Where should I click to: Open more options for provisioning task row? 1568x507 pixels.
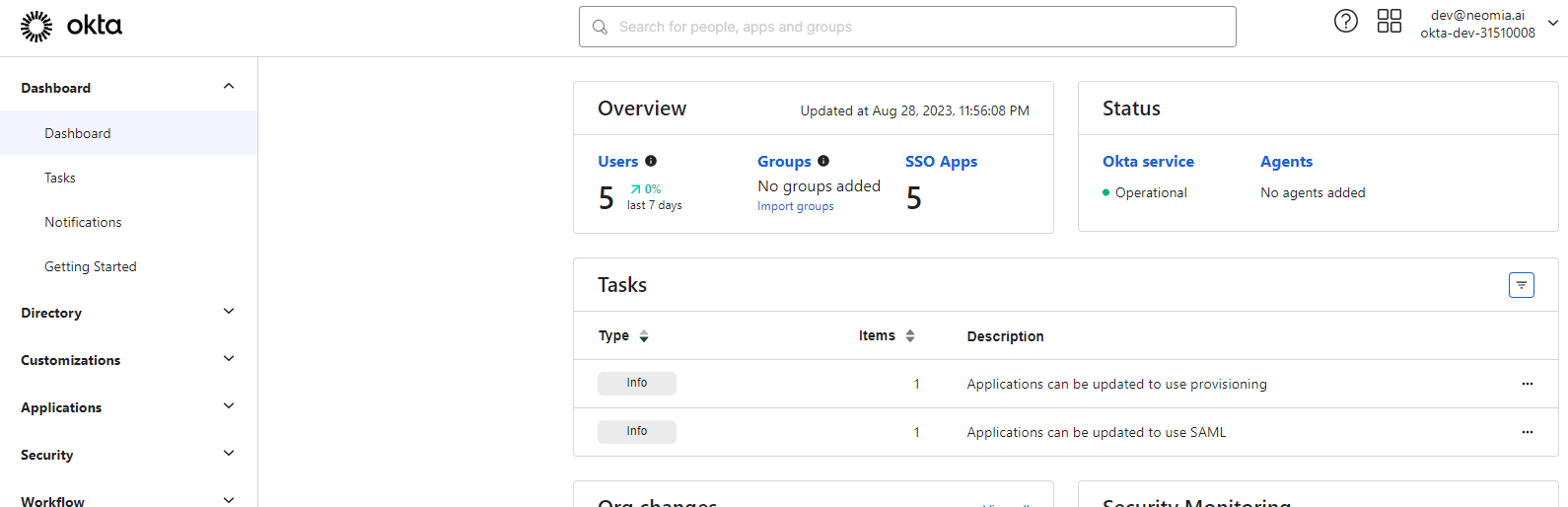pyautogui.click(x=1528, y=384)
